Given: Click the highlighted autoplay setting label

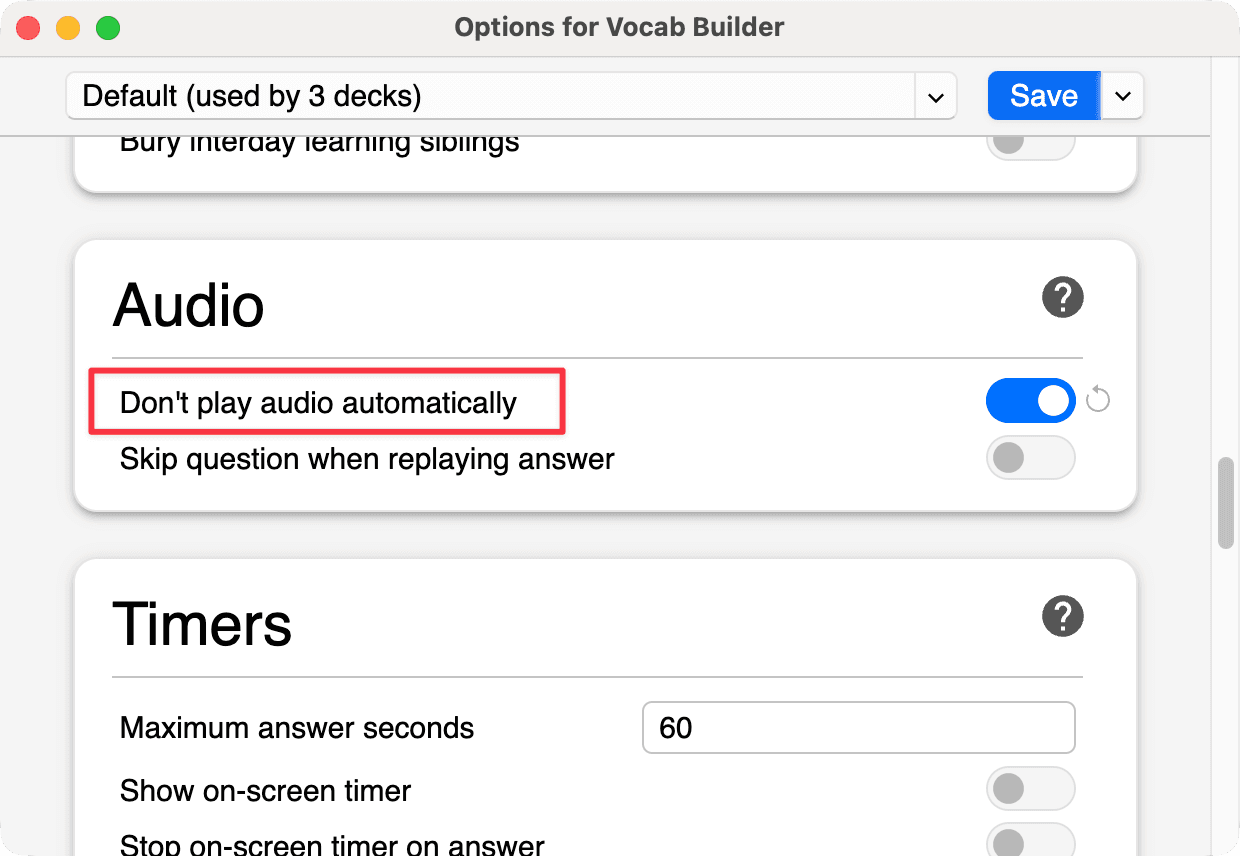Looking at the screenshot, I should (317, 402).
